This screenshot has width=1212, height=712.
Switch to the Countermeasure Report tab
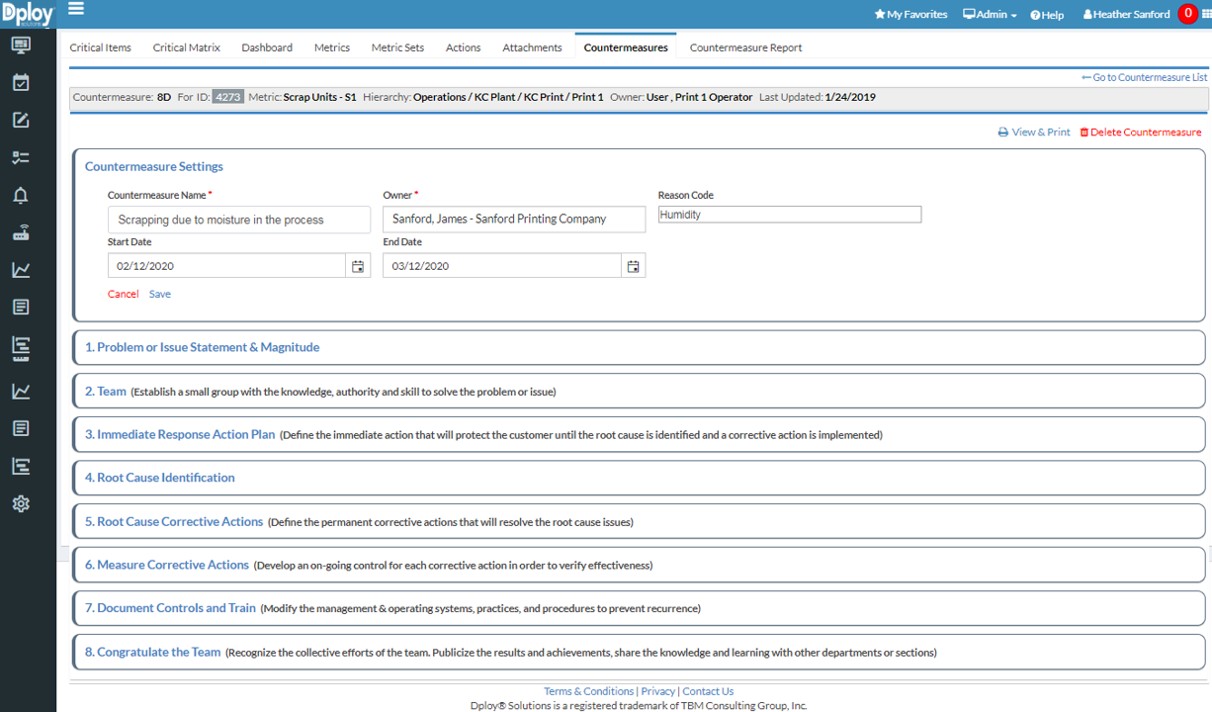click(x=746, y=48)
